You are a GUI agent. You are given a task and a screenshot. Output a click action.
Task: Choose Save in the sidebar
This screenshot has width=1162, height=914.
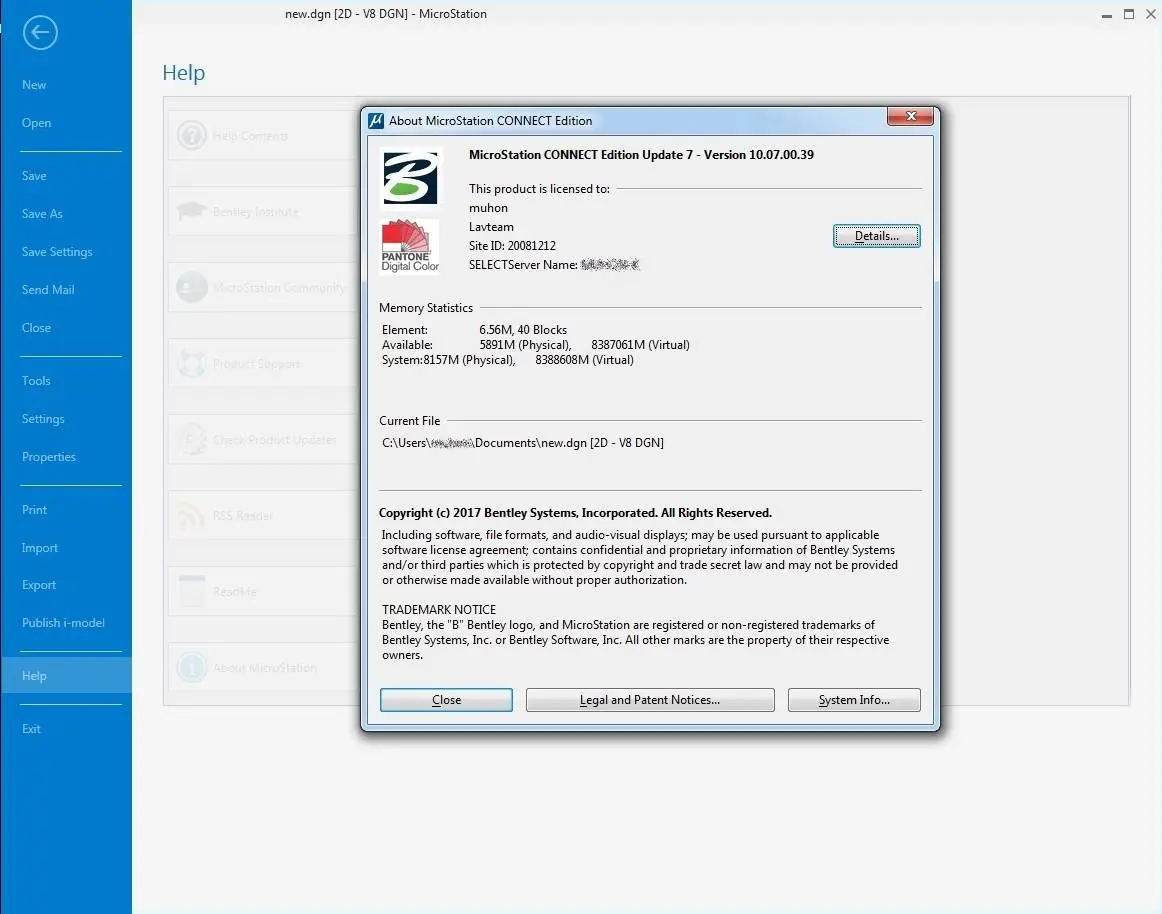34,176
